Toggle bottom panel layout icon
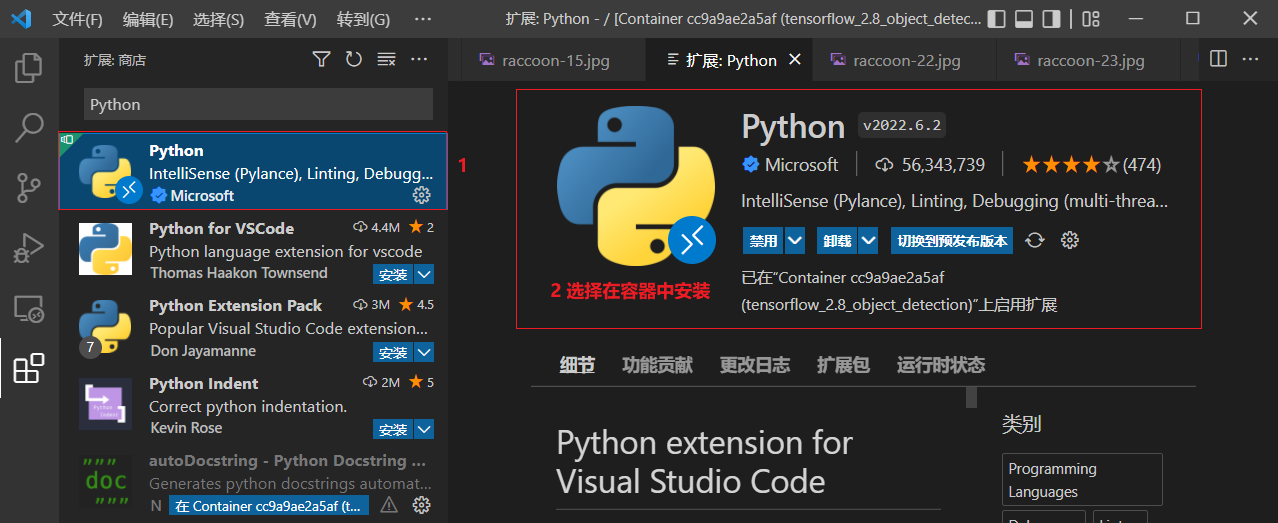 [1023, 19]
